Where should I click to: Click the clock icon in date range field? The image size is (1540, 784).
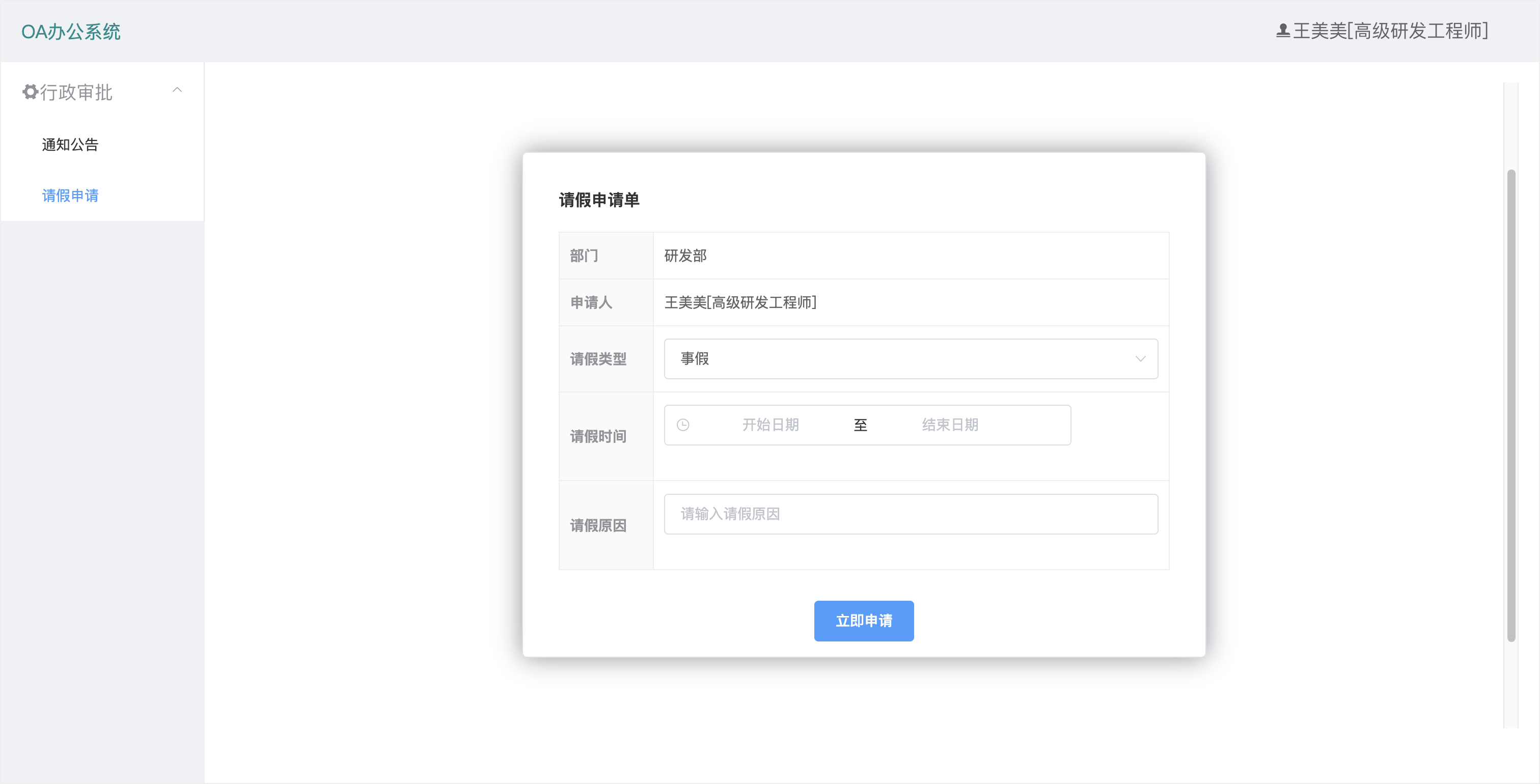683,425
